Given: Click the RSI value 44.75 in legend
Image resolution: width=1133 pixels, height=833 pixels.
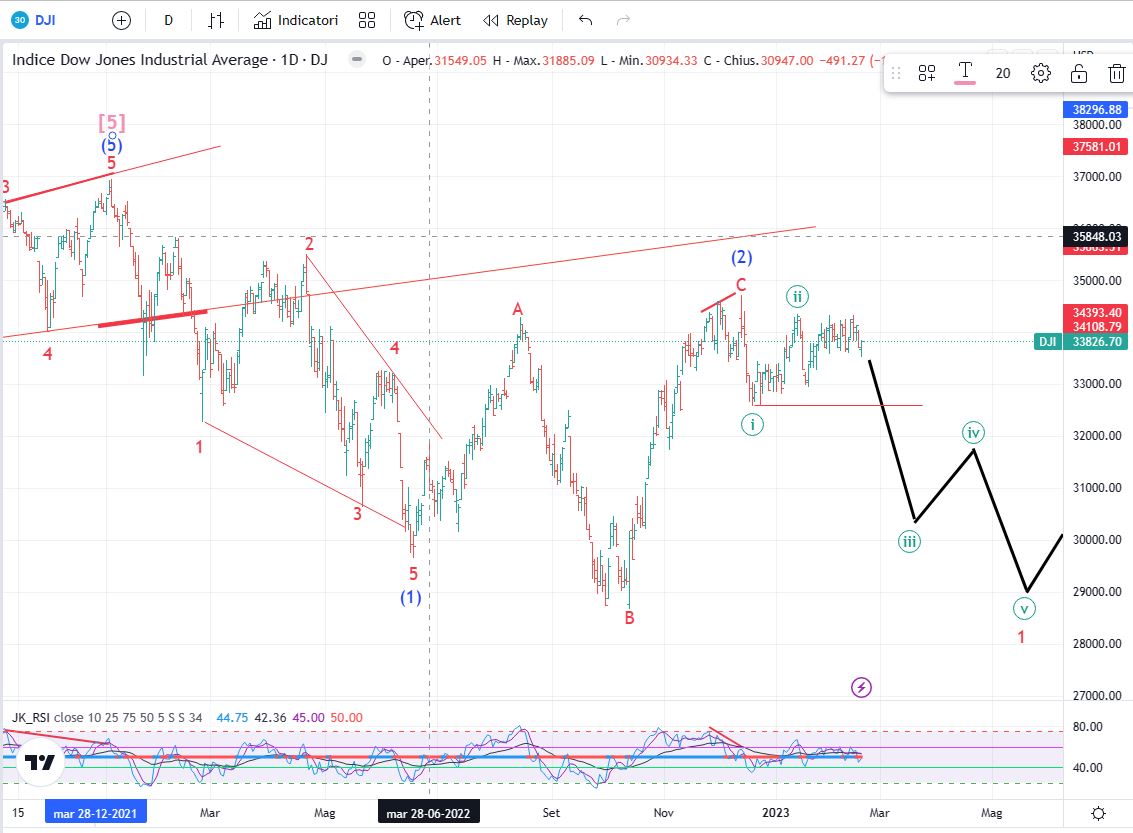Looking at the screenshot, I should (x=232, y=717).
